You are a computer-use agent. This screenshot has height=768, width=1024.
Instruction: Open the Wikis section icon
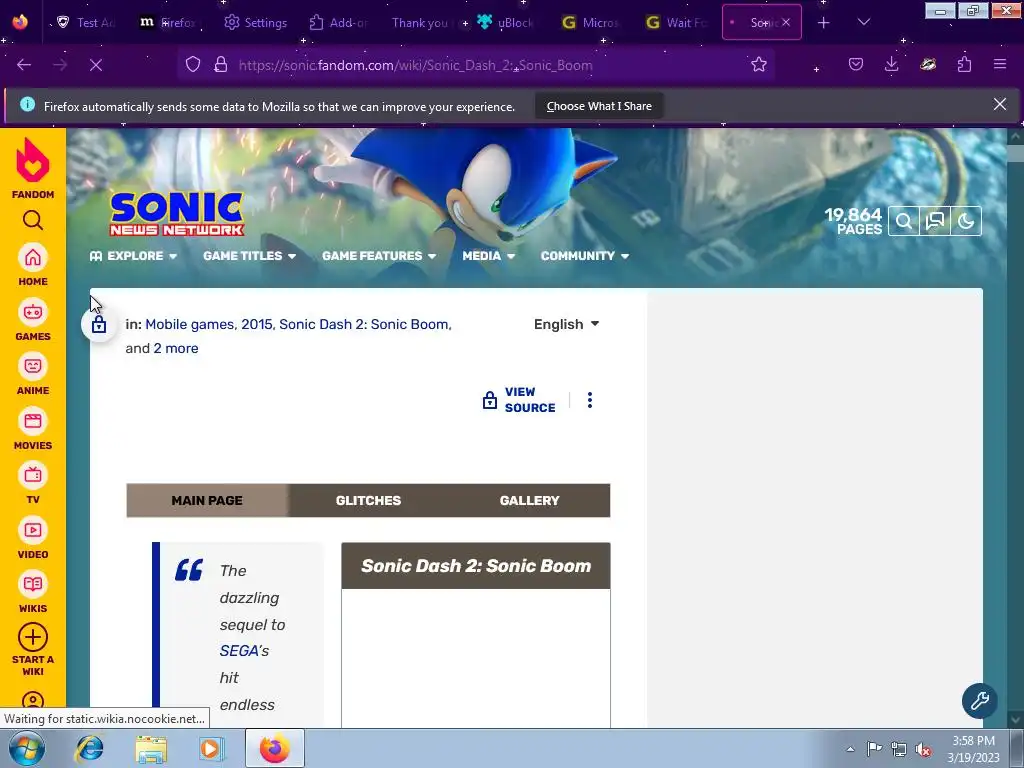pos(33,584)
